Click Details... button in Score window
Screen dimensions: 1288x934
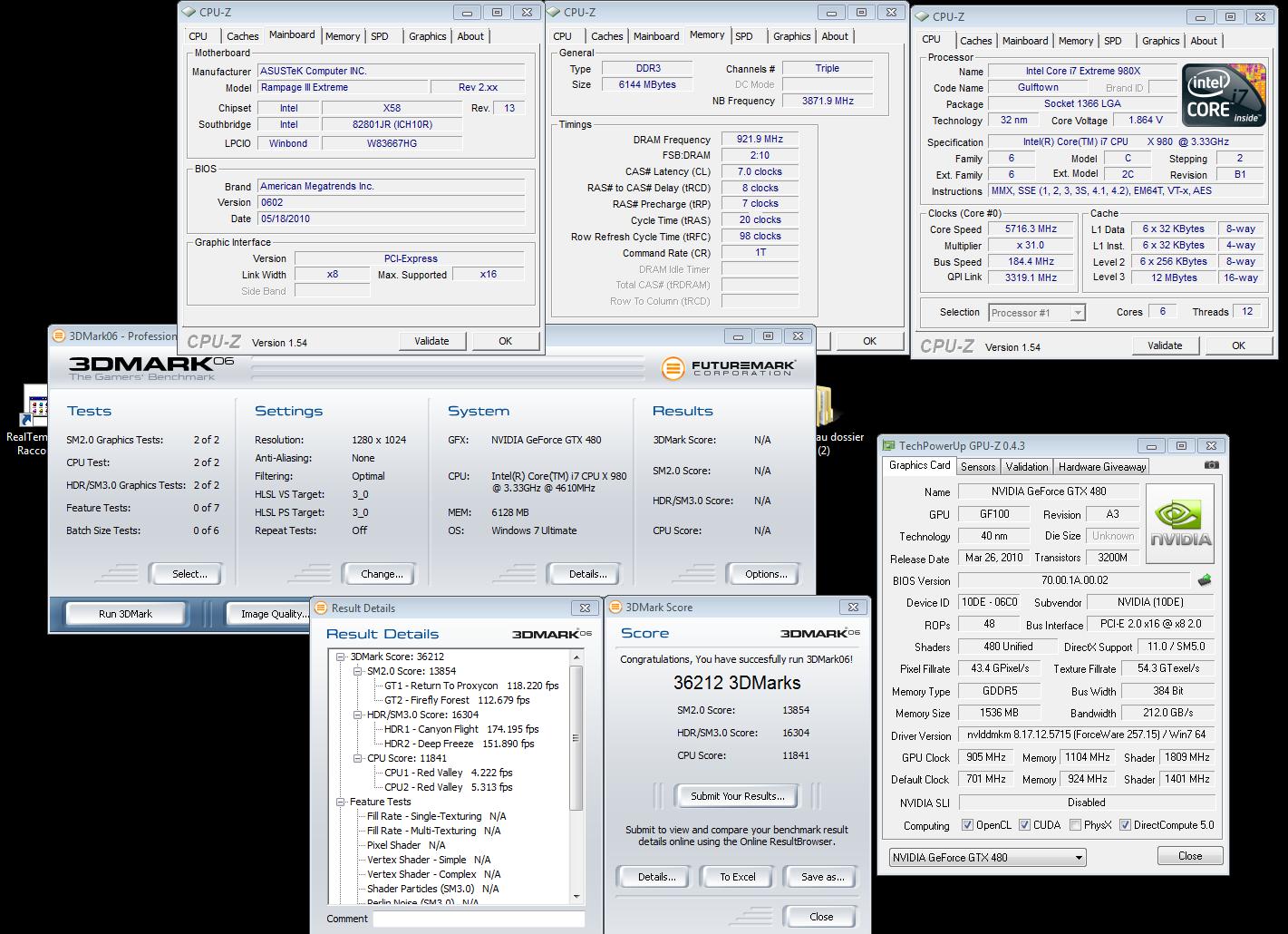pos(656,877)
